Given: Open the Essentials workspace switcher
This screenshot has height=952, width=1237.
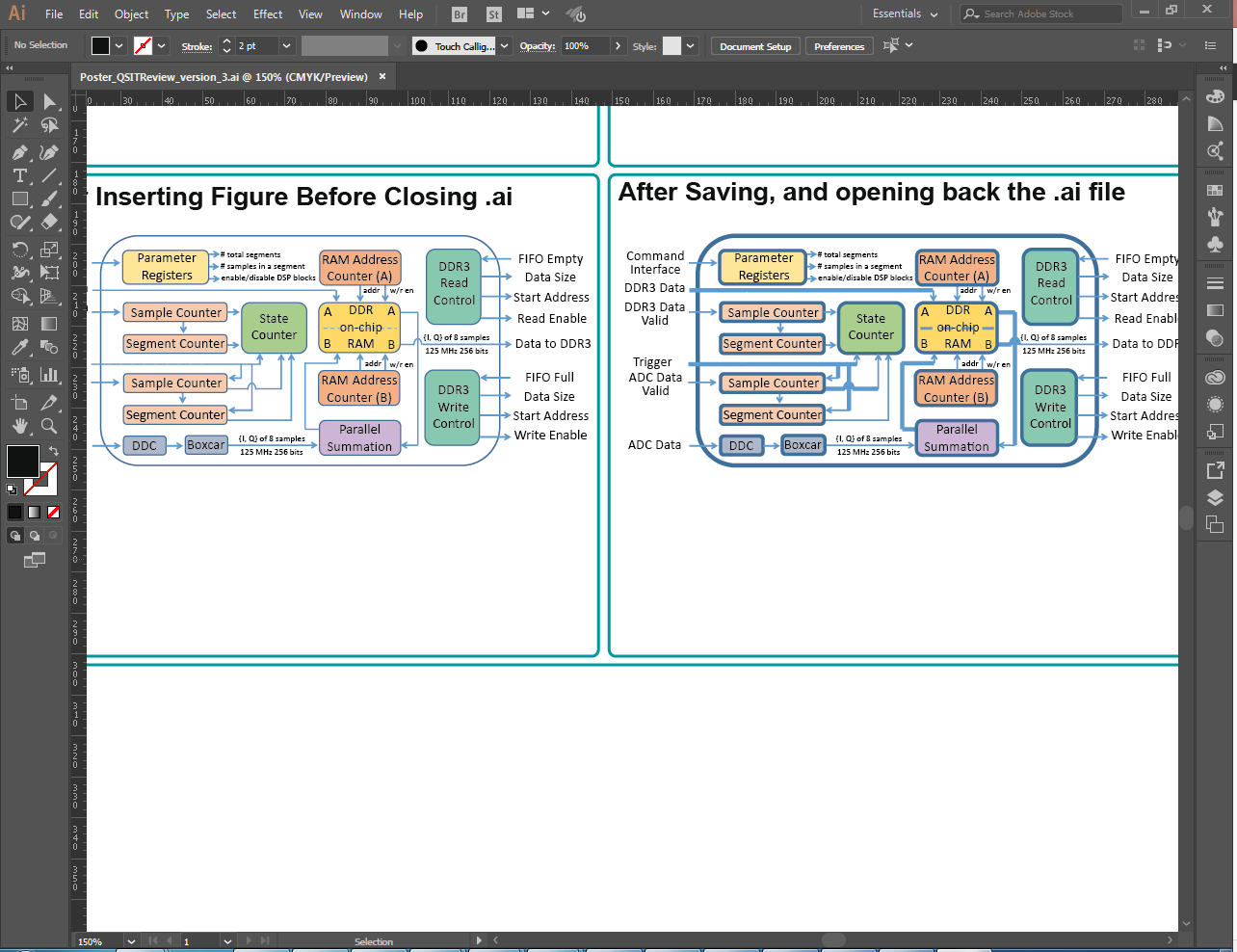Looking at the screenshot, I should tap(905, 14).
